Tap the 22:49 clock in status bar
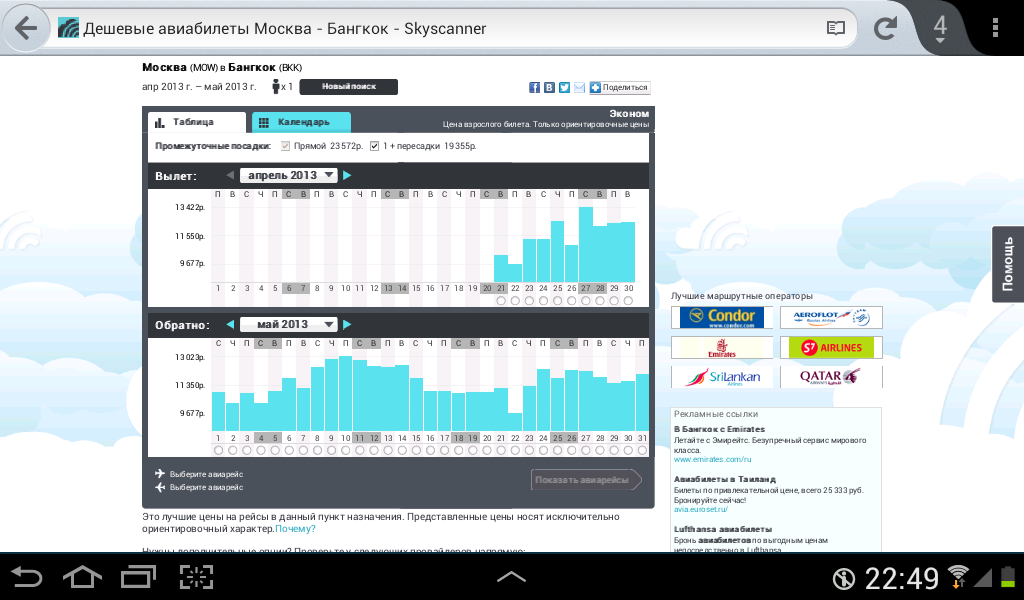Screen dimensions: 1024x600 tap(902, 578)
